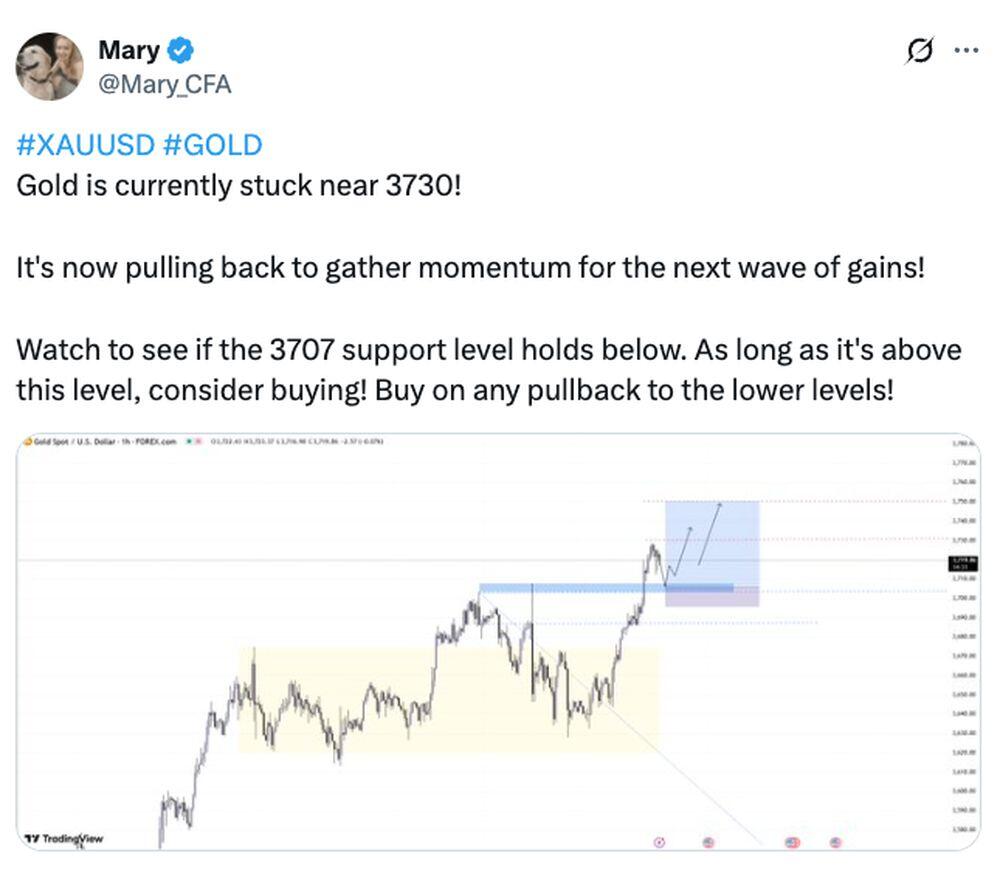Click the display name Mary
Image resolution: width=1000 pixels, height=870 pixels.
tap(129, 50)
